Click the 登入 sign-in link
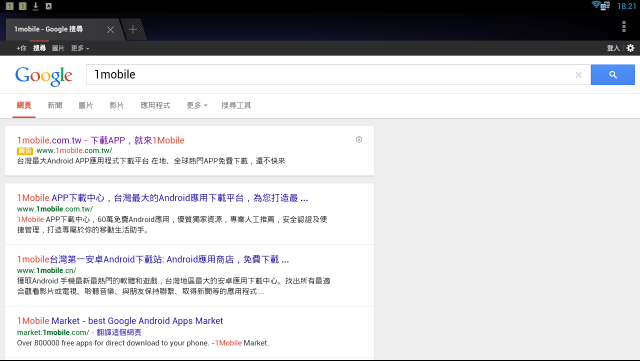 [x=613, y=48]
